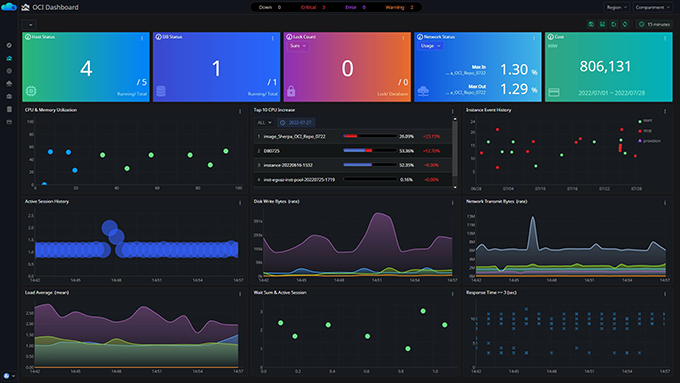Expand the Sum dropdown in Lock Count card

click(x=298, y=46)
